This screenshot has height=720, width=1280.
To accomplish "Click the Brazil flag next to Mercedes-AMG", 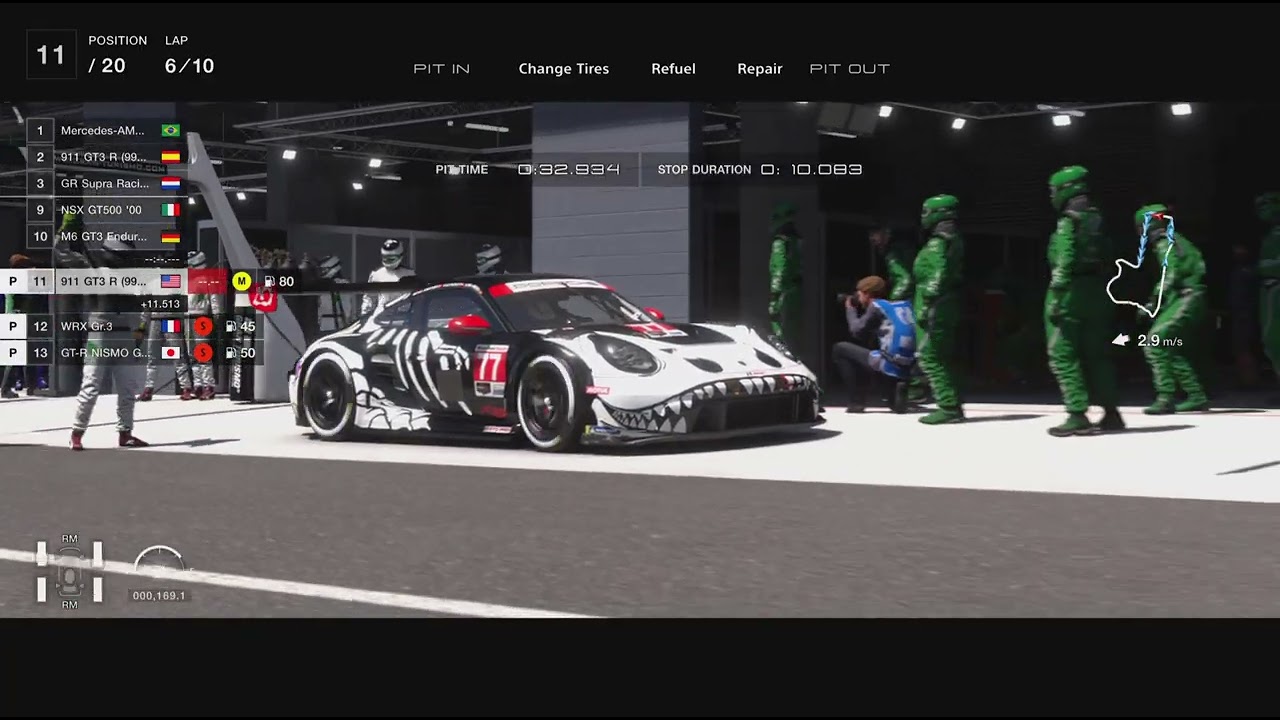I will click(x=170, y=131).
